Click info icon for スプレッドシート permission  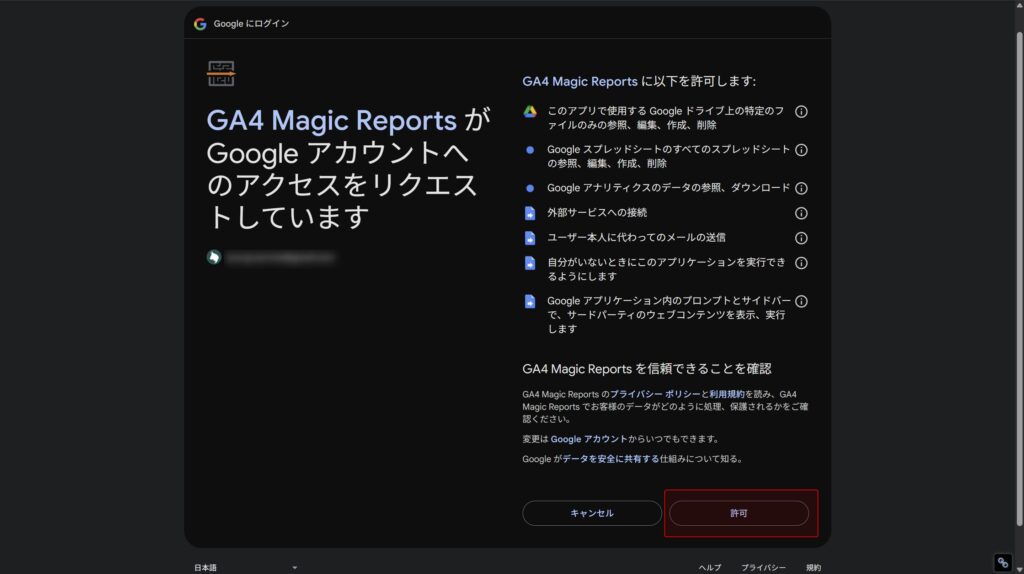[x=801, y=150]
